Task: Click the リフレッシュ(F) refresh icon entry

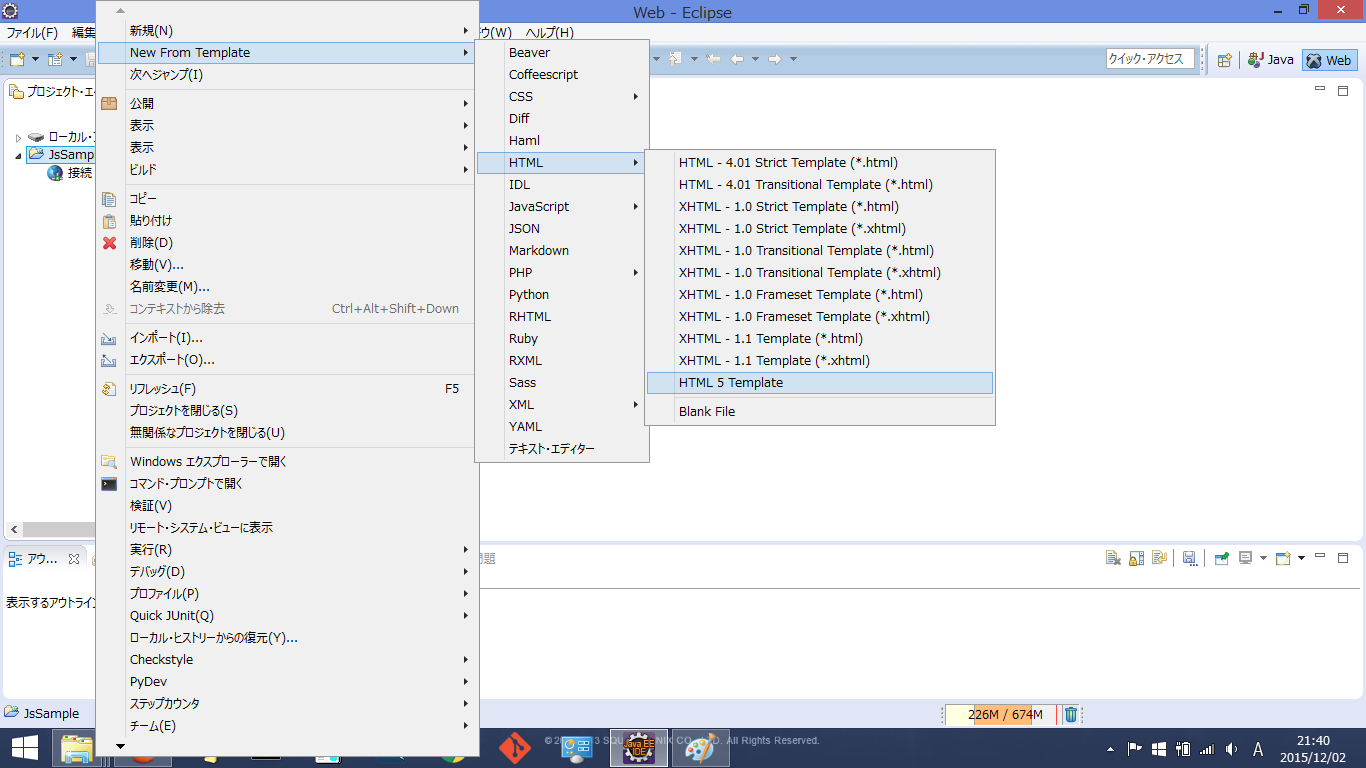Action: (x=287, y=388)
